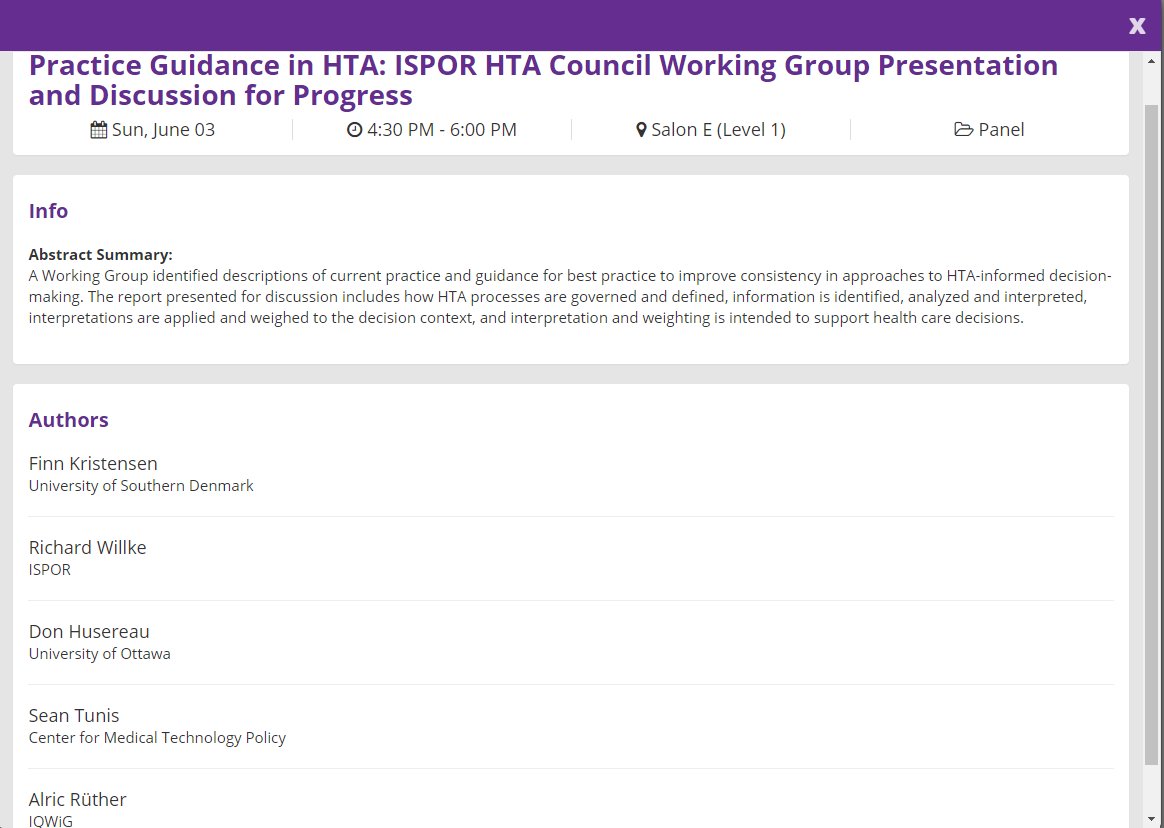
Task: Click University of Ottawa affiliation
Action: (99, 653)
